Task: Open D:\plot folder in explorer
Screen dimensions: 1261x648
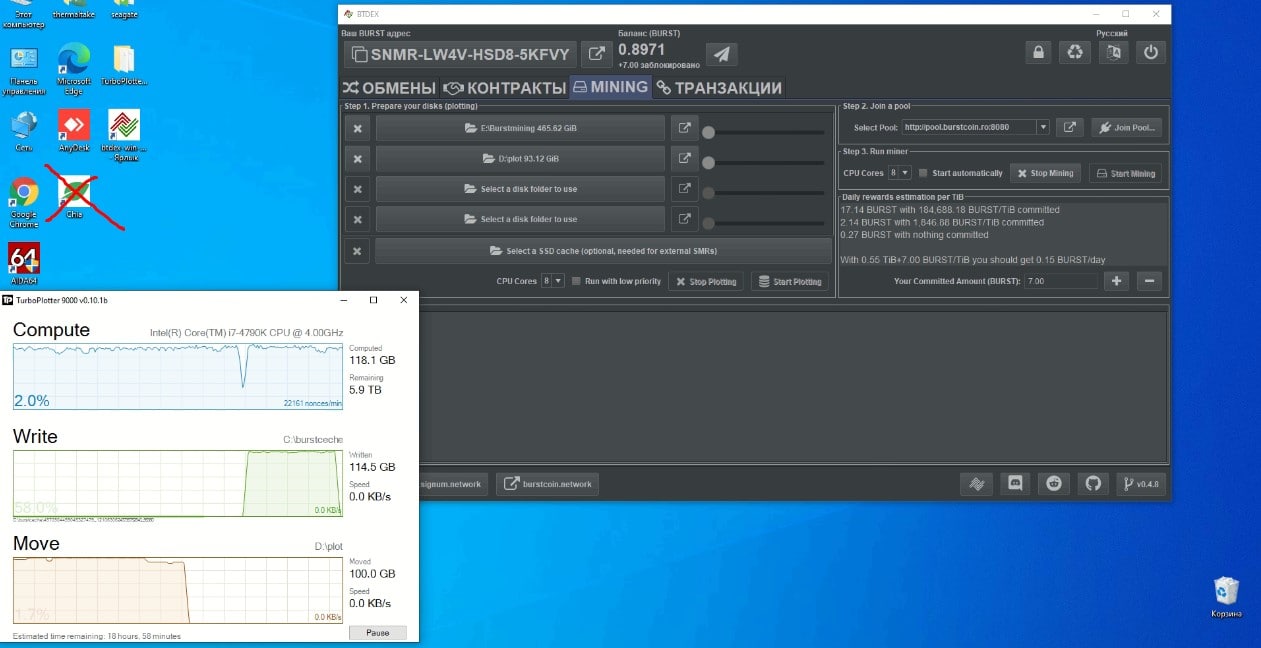Action: 683,158
